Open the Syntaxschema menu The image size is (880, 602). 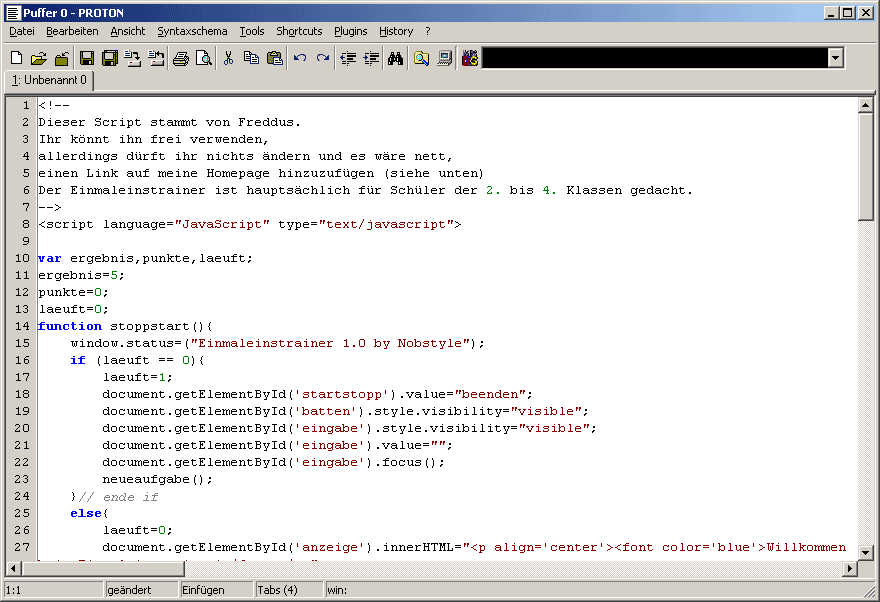pos(192,31)
